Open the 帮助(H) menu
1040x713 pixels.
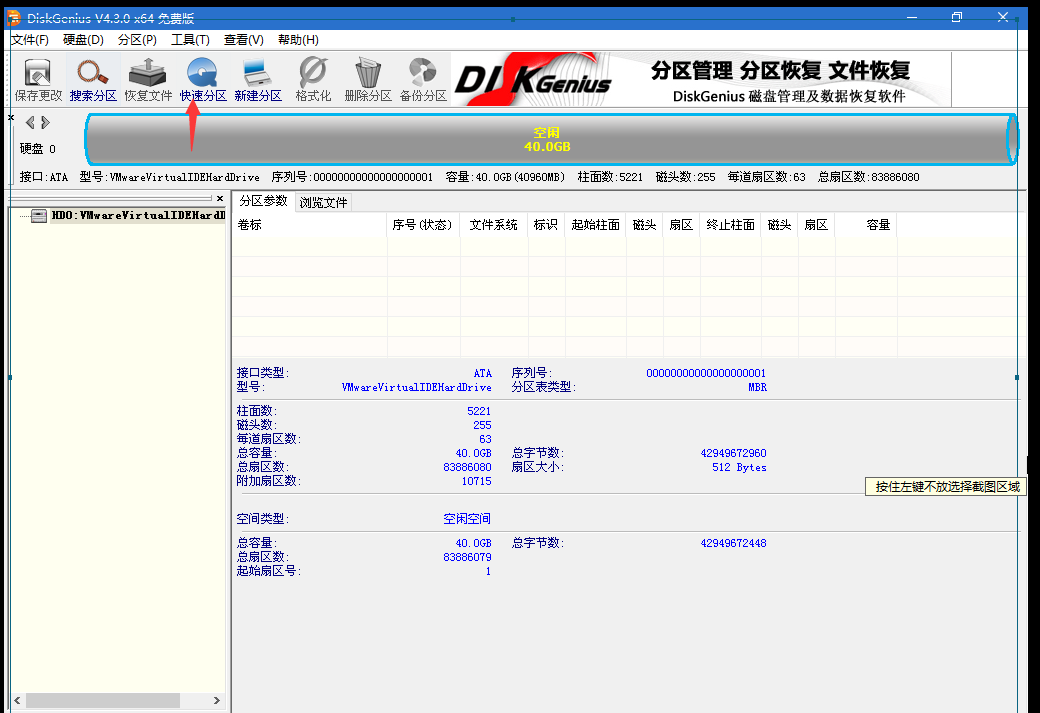point(298,40)
